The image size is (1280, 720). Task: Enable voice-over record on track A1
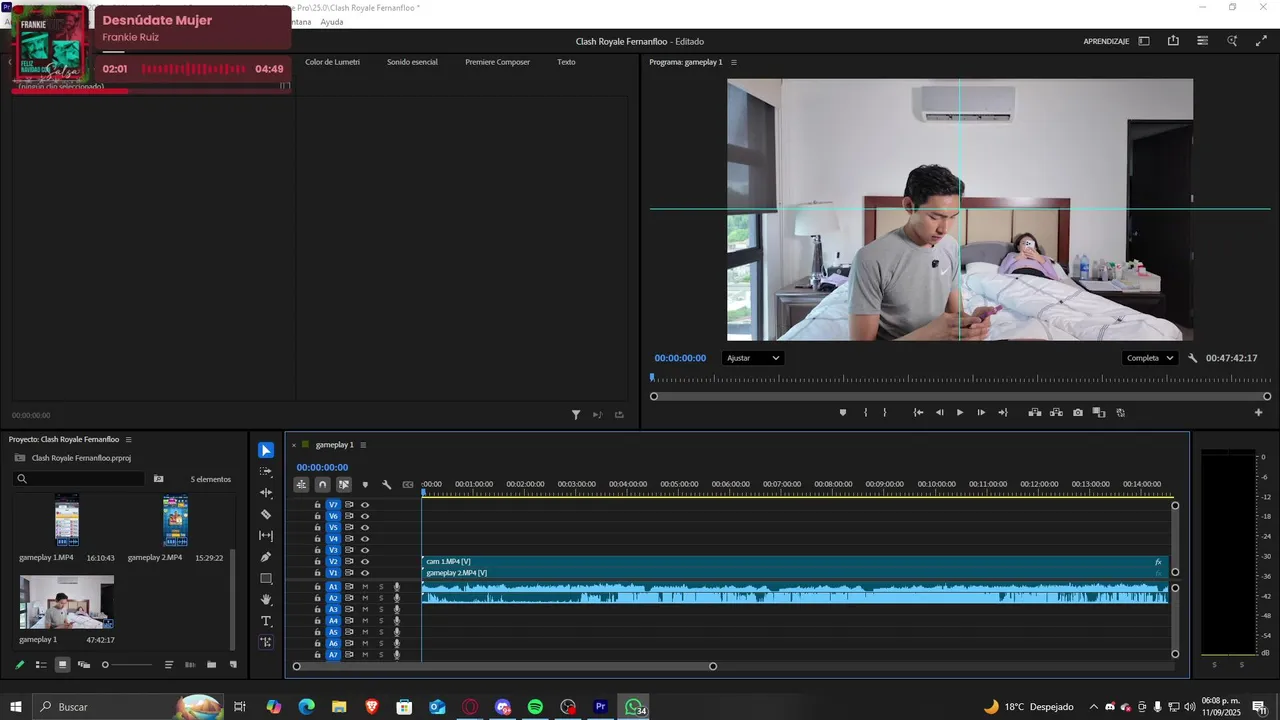[397, 587]
